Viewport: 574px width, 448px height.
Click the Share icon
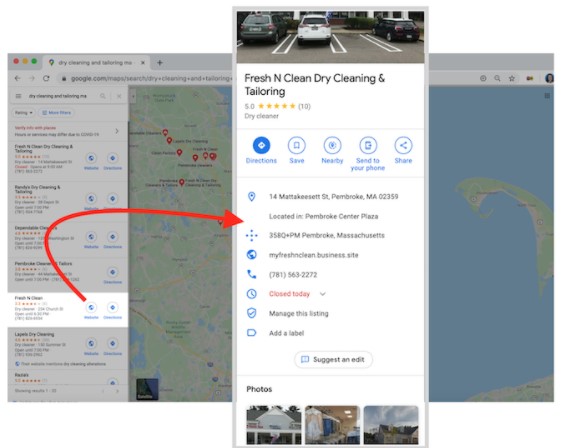403,146
